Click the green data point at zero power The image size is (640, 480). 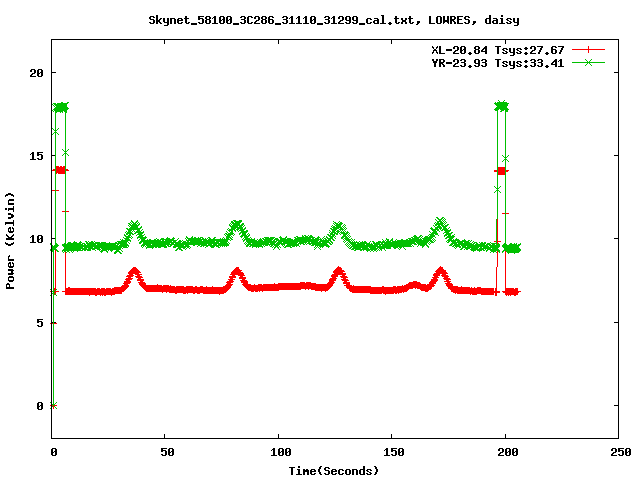coord(53,405)
